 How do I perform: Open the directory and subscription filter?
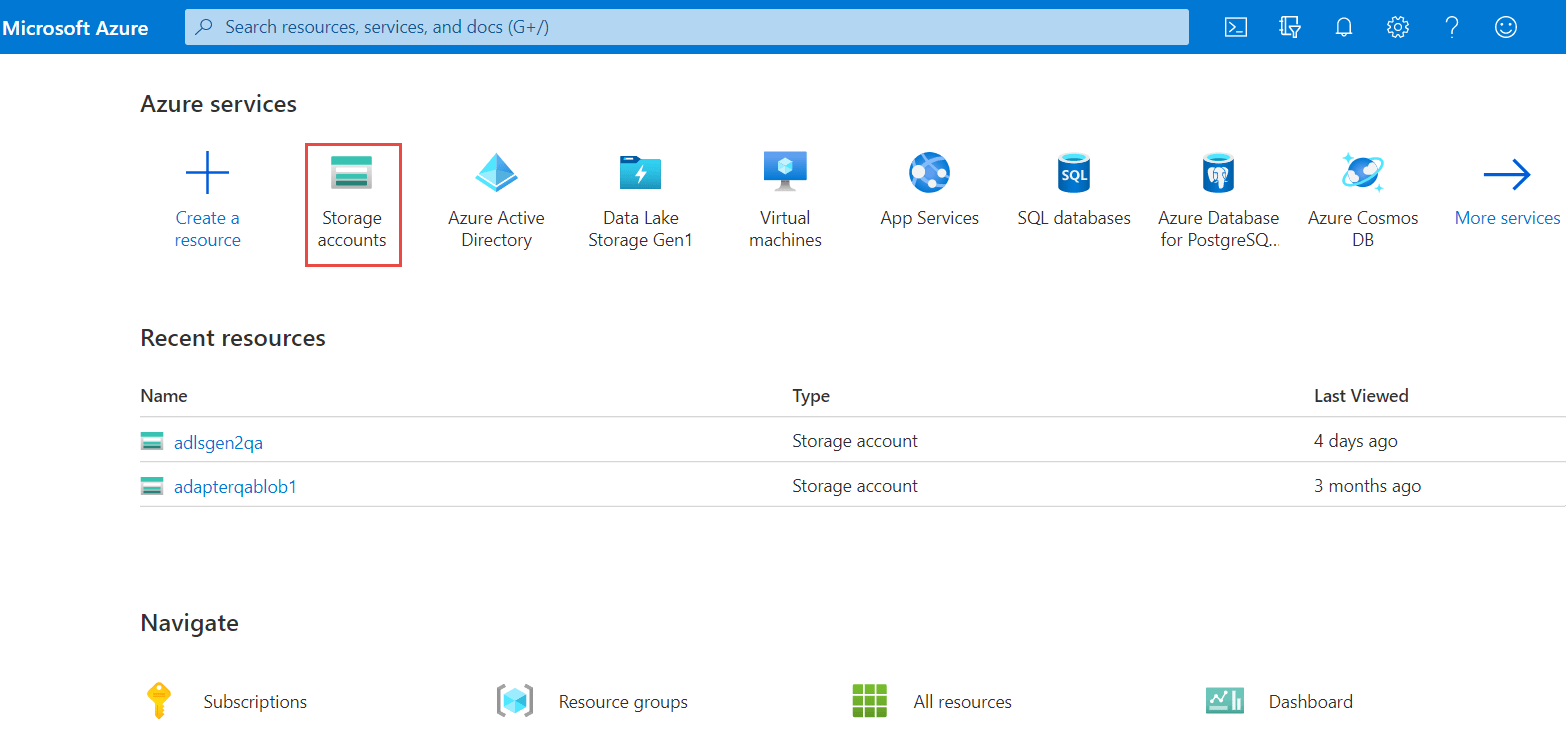click(x=1289, y=27)
